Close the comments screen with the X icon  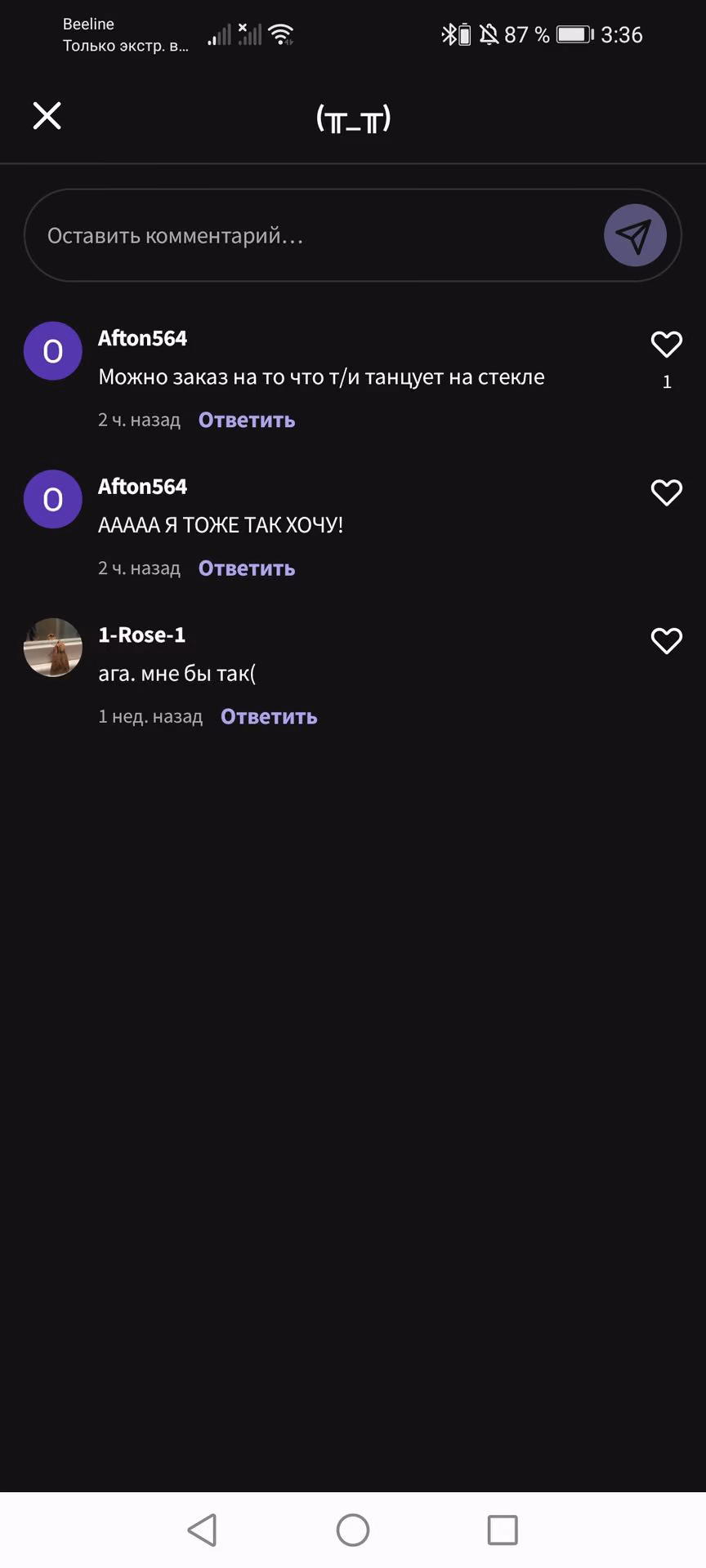click(x=47, y=116)
